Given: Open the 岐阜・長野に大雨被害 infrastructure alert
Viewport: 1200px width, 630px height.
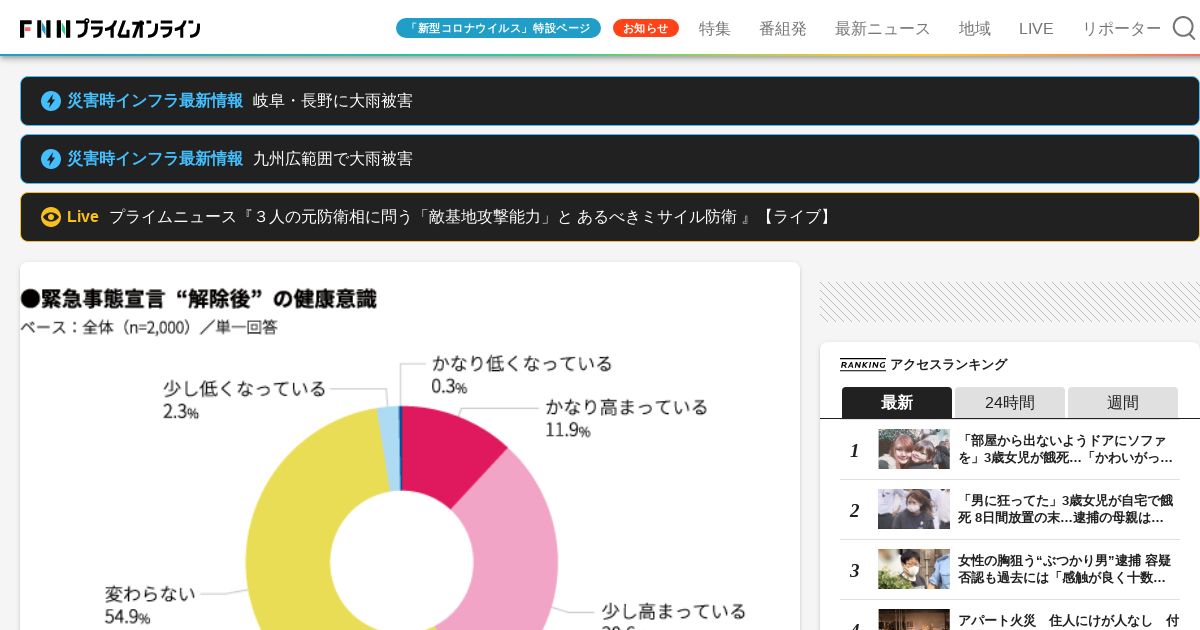Looking at the screenshot, I should click(x=610, y=101).
